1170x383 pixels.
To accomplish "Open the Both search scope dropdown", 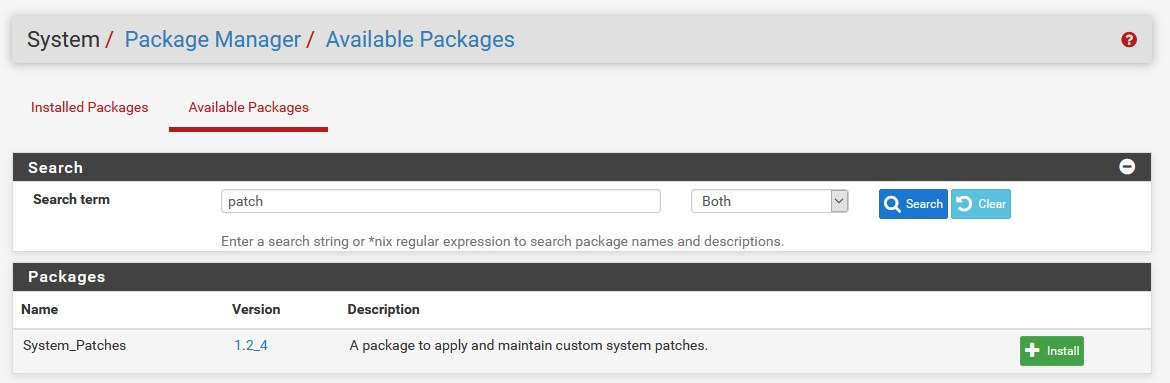I will [x=769, y=202].
